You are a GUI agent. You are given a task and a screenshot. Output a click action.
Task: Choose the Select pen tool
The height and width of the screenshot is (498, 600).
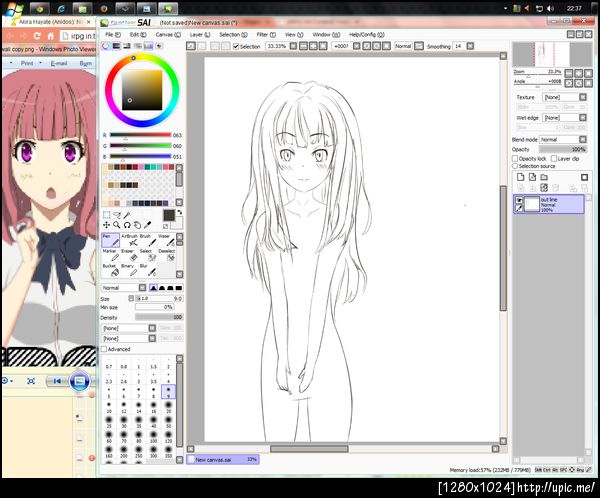pos(148,255)
